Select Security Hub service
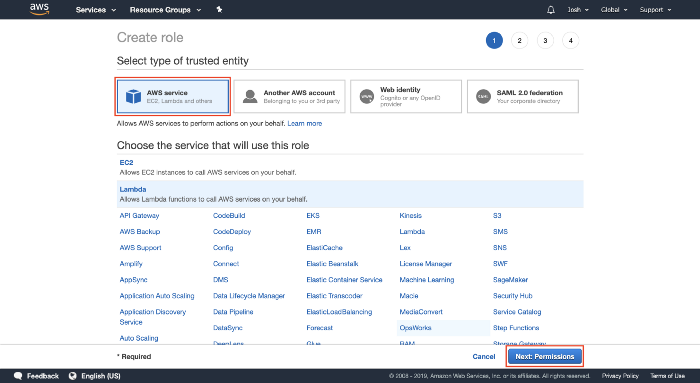Screen dimensions: 700x383 pos(512,296)
